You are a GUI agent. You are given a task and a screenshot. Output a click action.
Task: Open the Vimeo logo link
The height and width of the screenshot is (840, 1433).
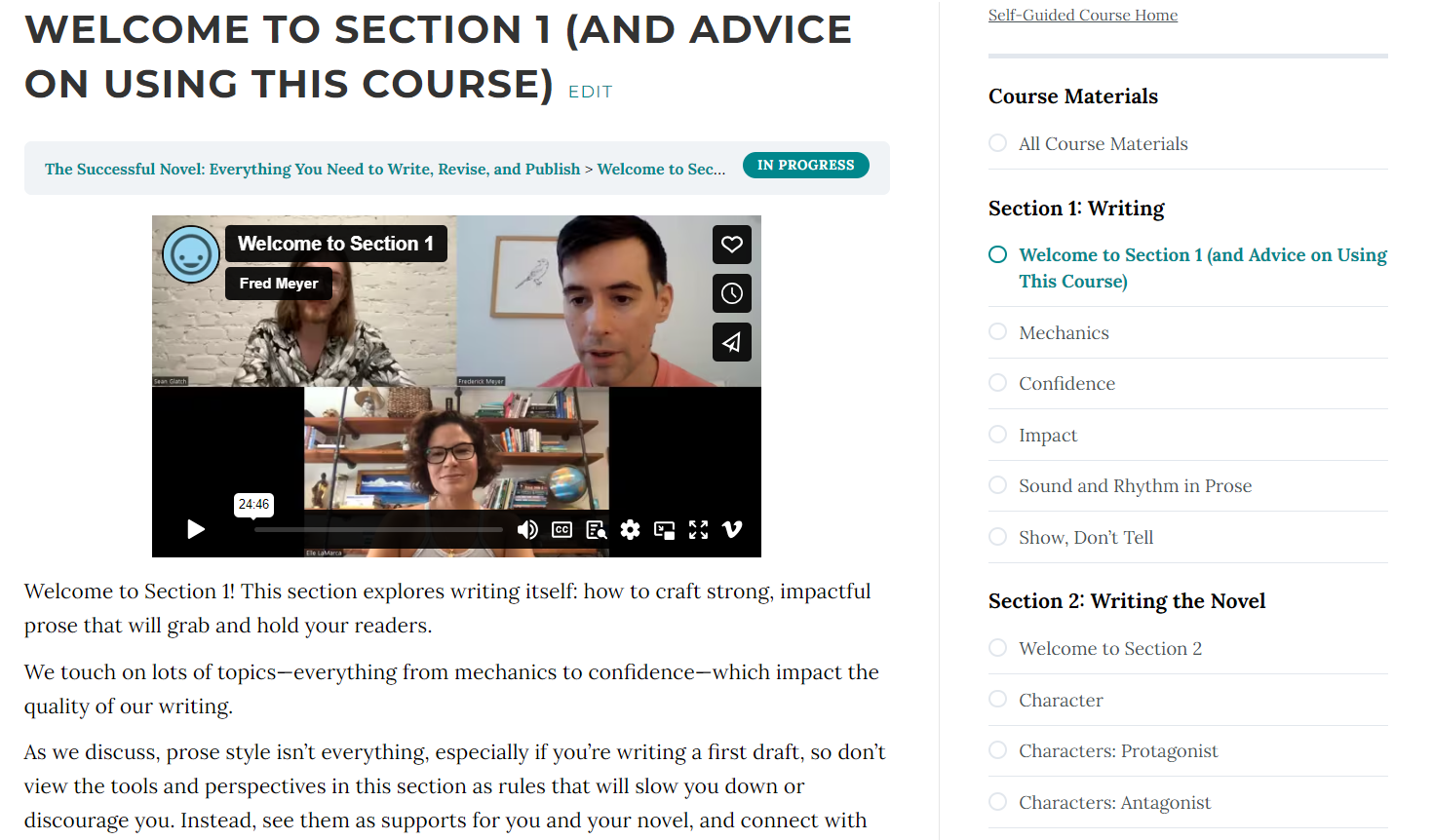(x=732, y=529)
